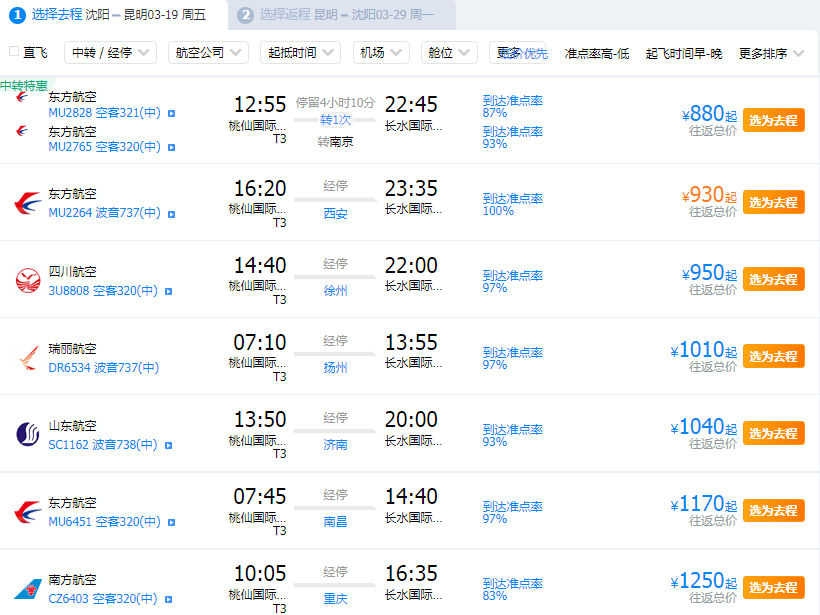
Task: Open the 更多 filter button
Action: (x=517, y=53)
